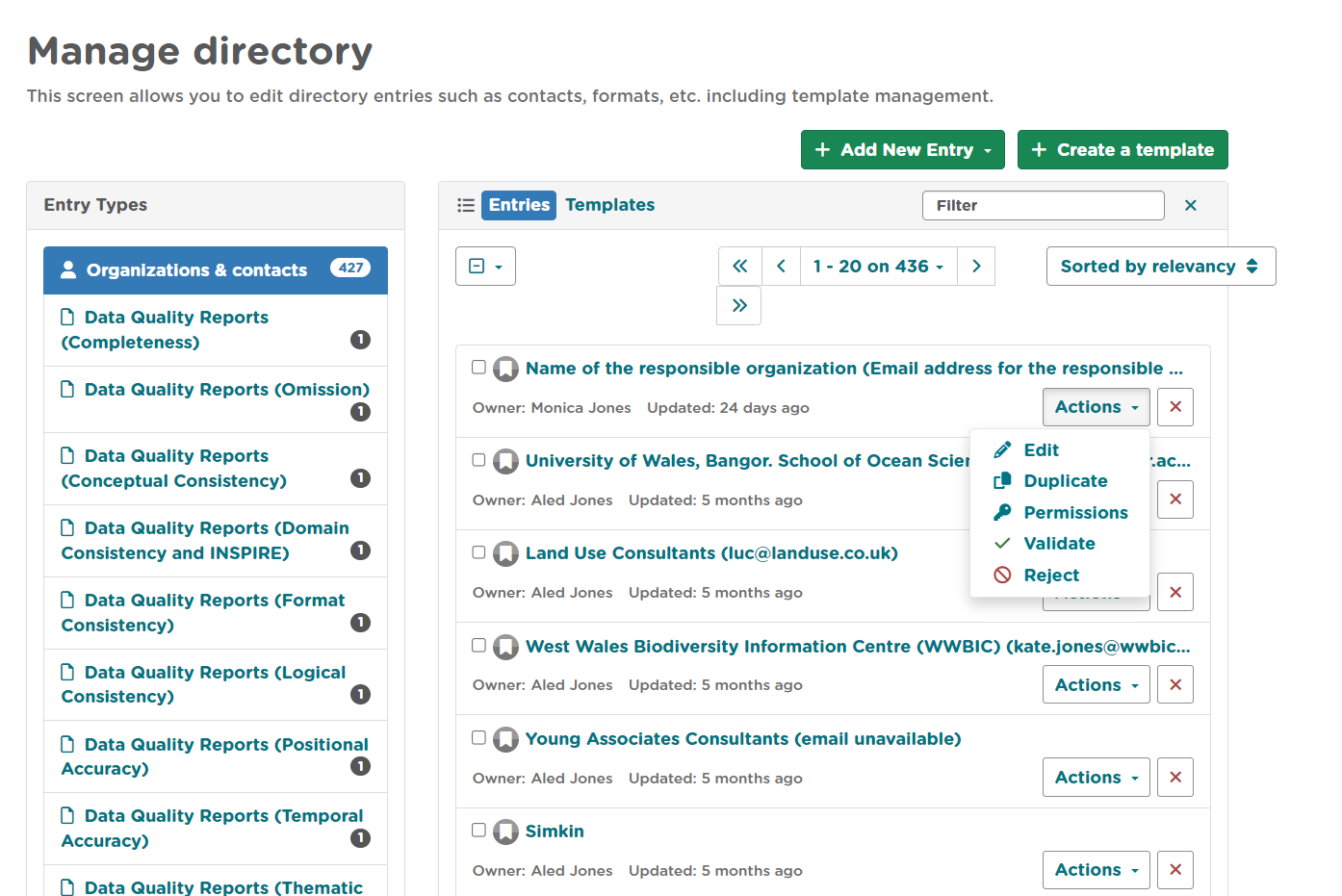Tick checkbox for Name of the responsible organization
Screen dimensions: 1342x896
point(478,367)
